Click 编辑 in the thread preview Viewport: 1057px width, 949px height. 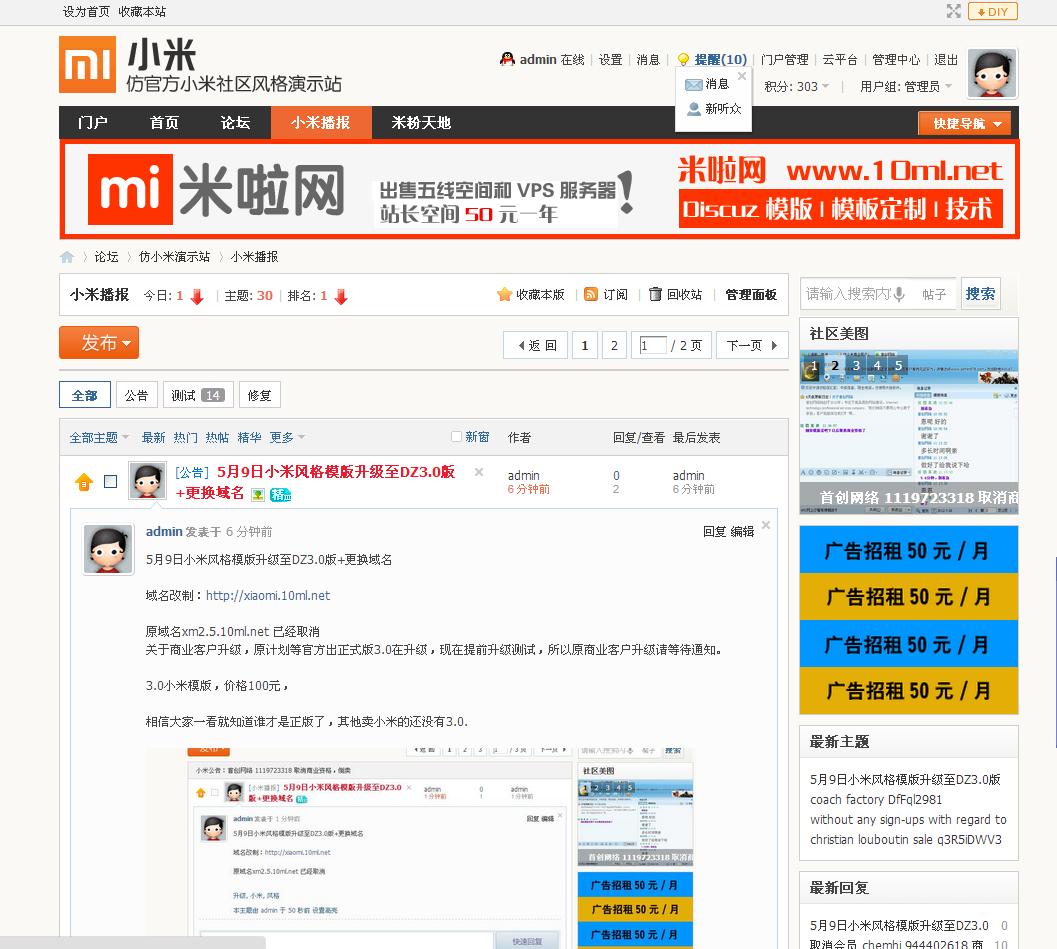tap(742, 532)
